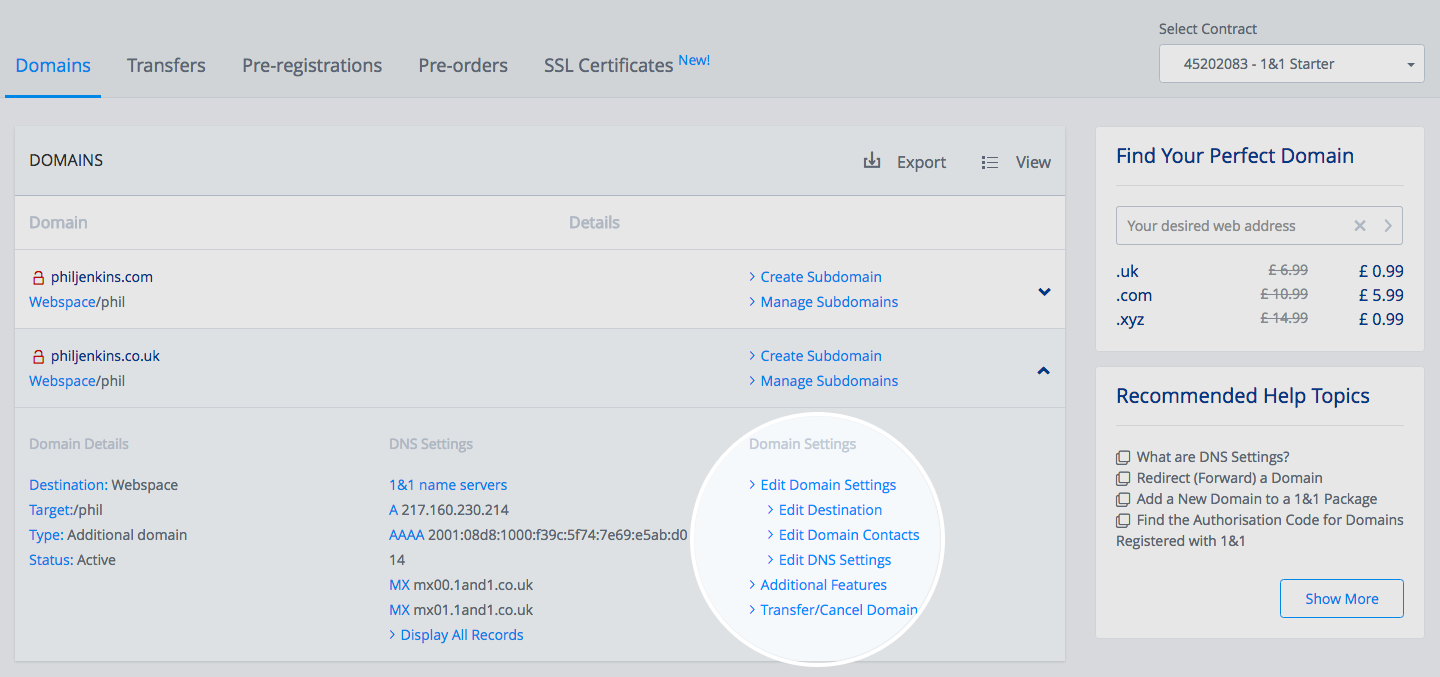Click the document icon beside Redirect (Forward) a Domain
The width and height of the screenshot is (1440, 677).
pyautogui.click(x=1123, y=479)
